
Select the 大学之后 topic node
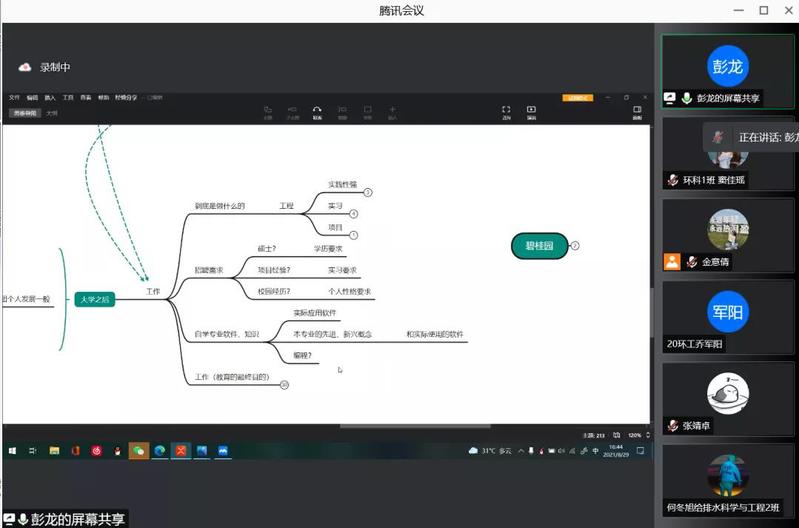coord(95,298)
